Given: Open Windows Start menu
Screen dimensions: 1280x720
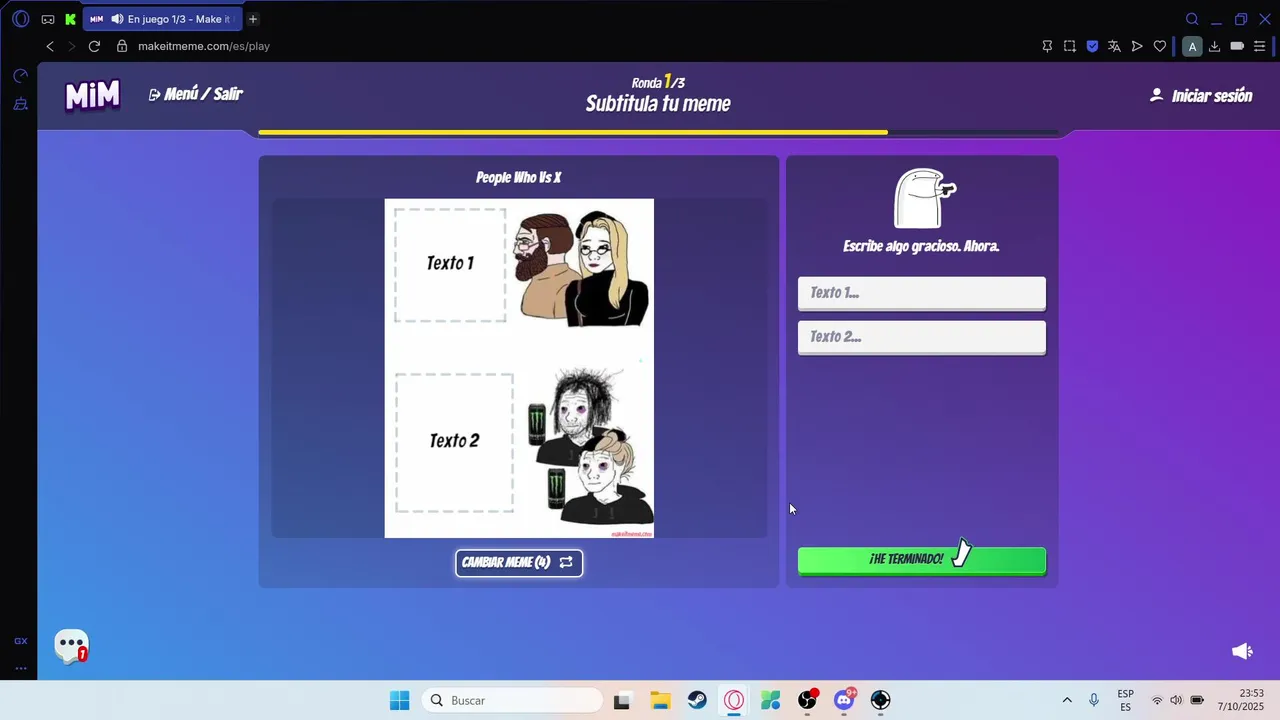Looking at the screenshot, I should [399, 700].
